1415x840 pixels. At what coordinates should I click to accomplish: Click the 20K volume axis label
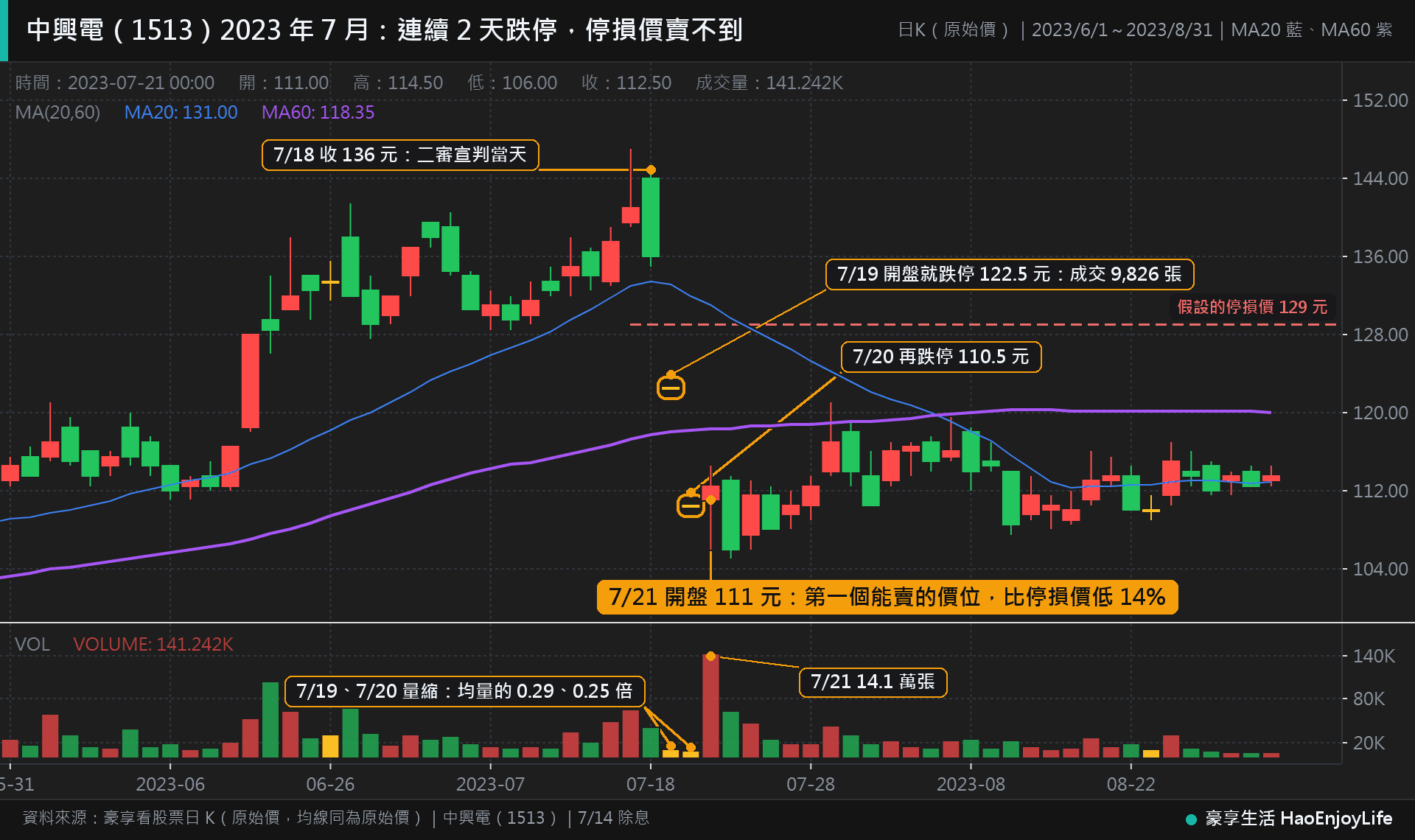1369,743
